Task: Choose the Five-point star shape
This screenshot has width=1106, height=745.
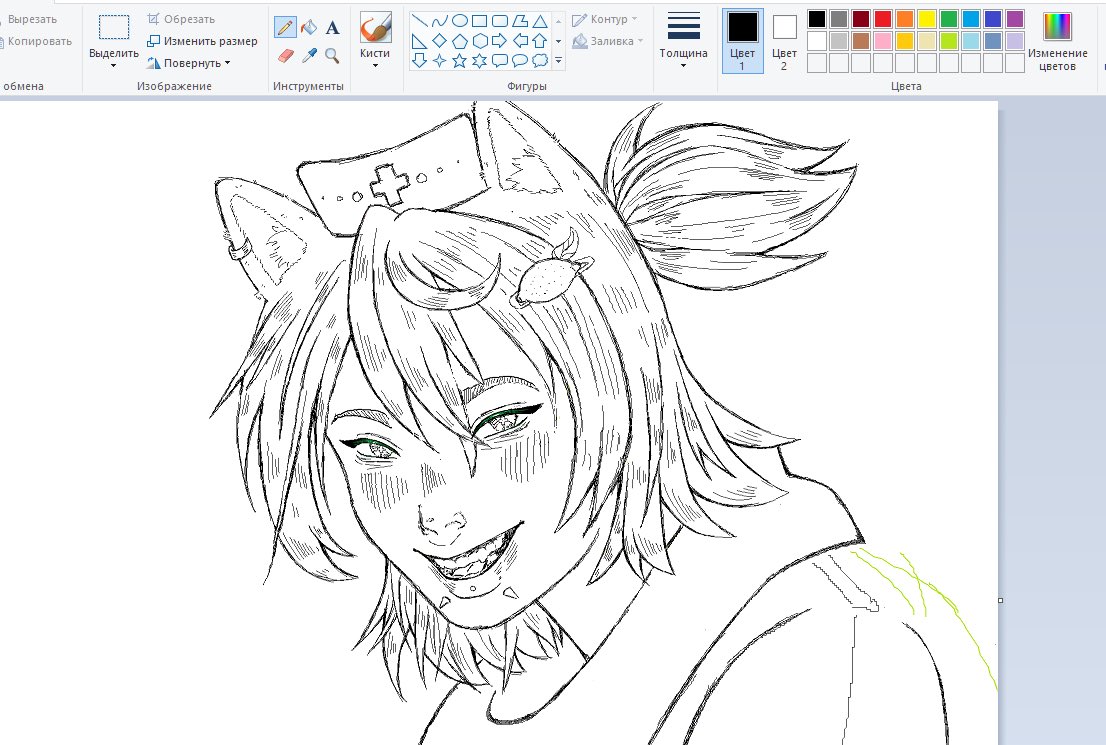Action: point(459,61)
